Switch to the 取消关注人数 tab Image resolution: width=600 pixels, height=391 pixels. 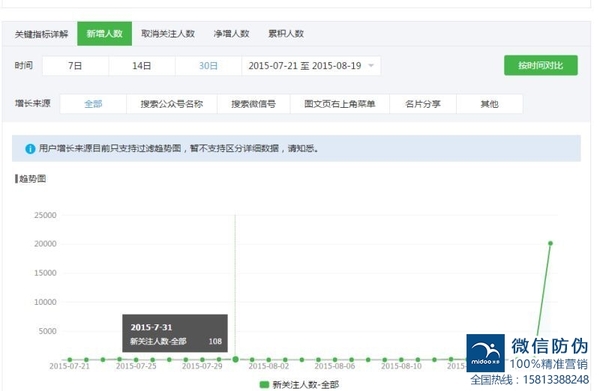pyautogui.click(x=168, y=34)
